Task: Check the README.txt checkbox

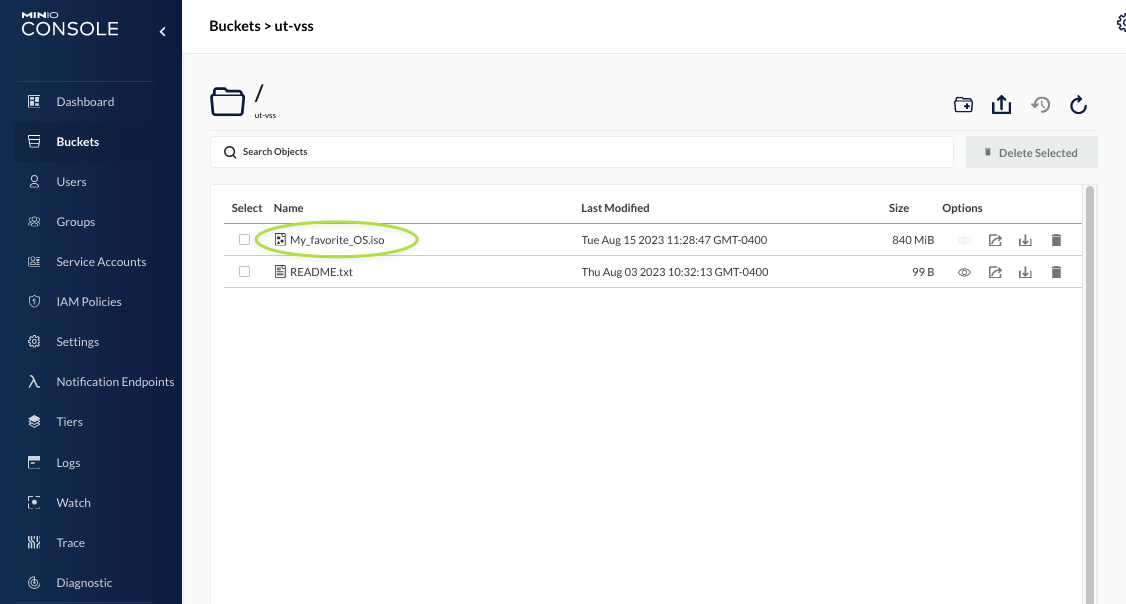Action: (245, 272)
